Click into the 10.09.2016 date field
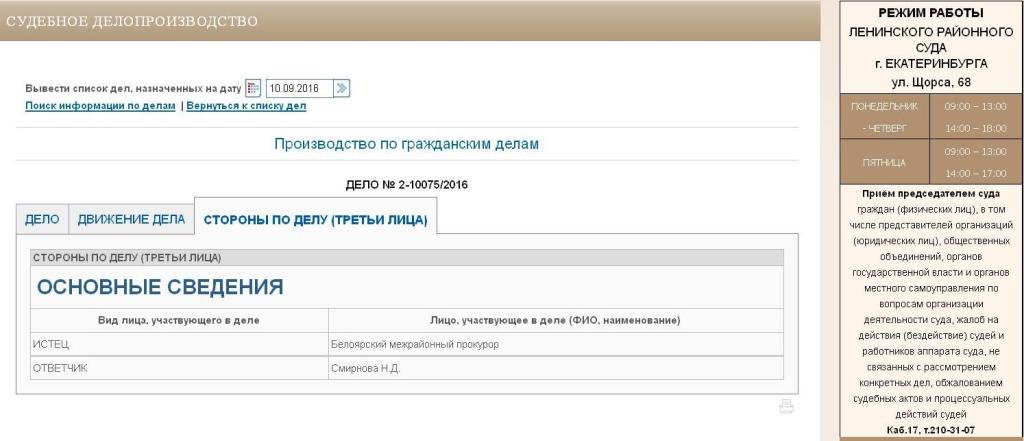This screenshot has height=441, width=1024. point(297,88)
